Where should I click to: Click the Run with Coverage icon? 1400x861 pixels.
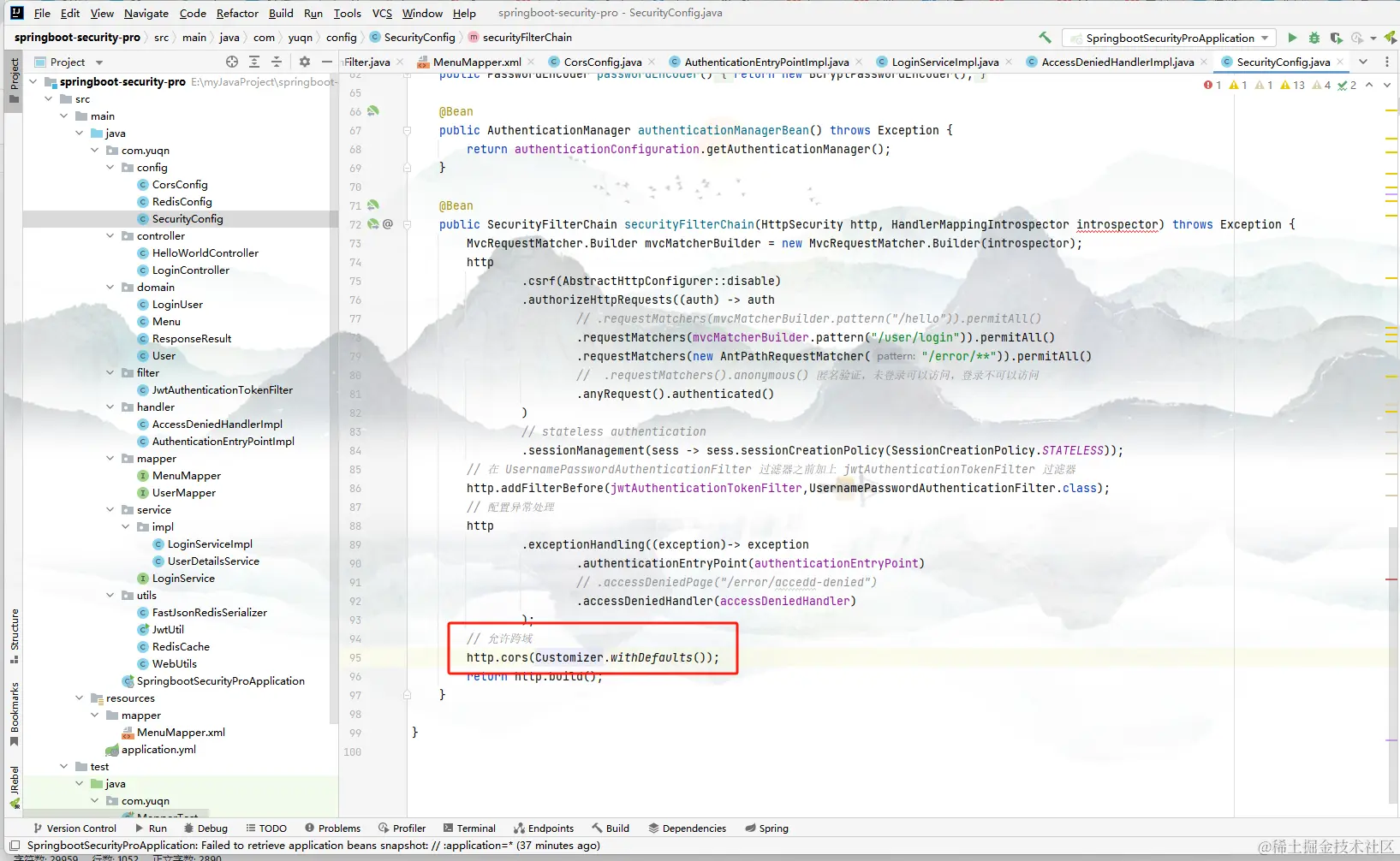point(1336,38)
